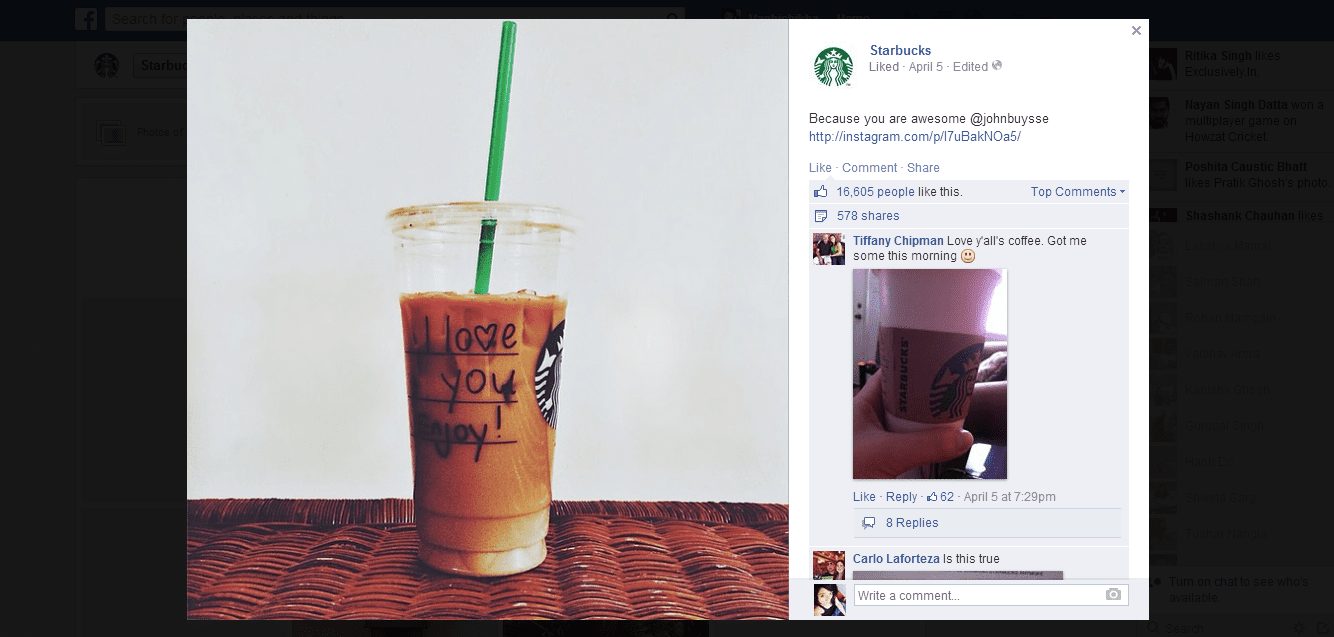Click the replies icon beside 8 Replies

tap(869, 523)
